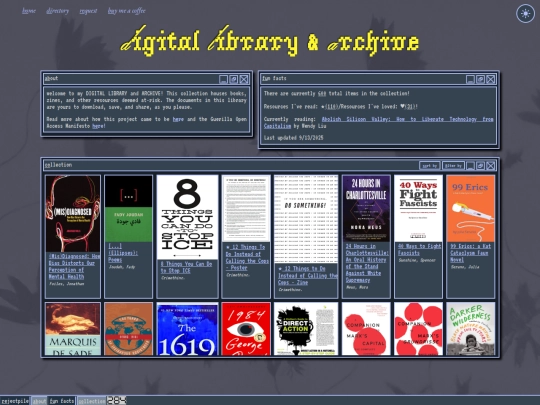This screenshot has height=405, width=540.
Task: Click the Digital Library & Archive title
Action: tap(270, 42)
